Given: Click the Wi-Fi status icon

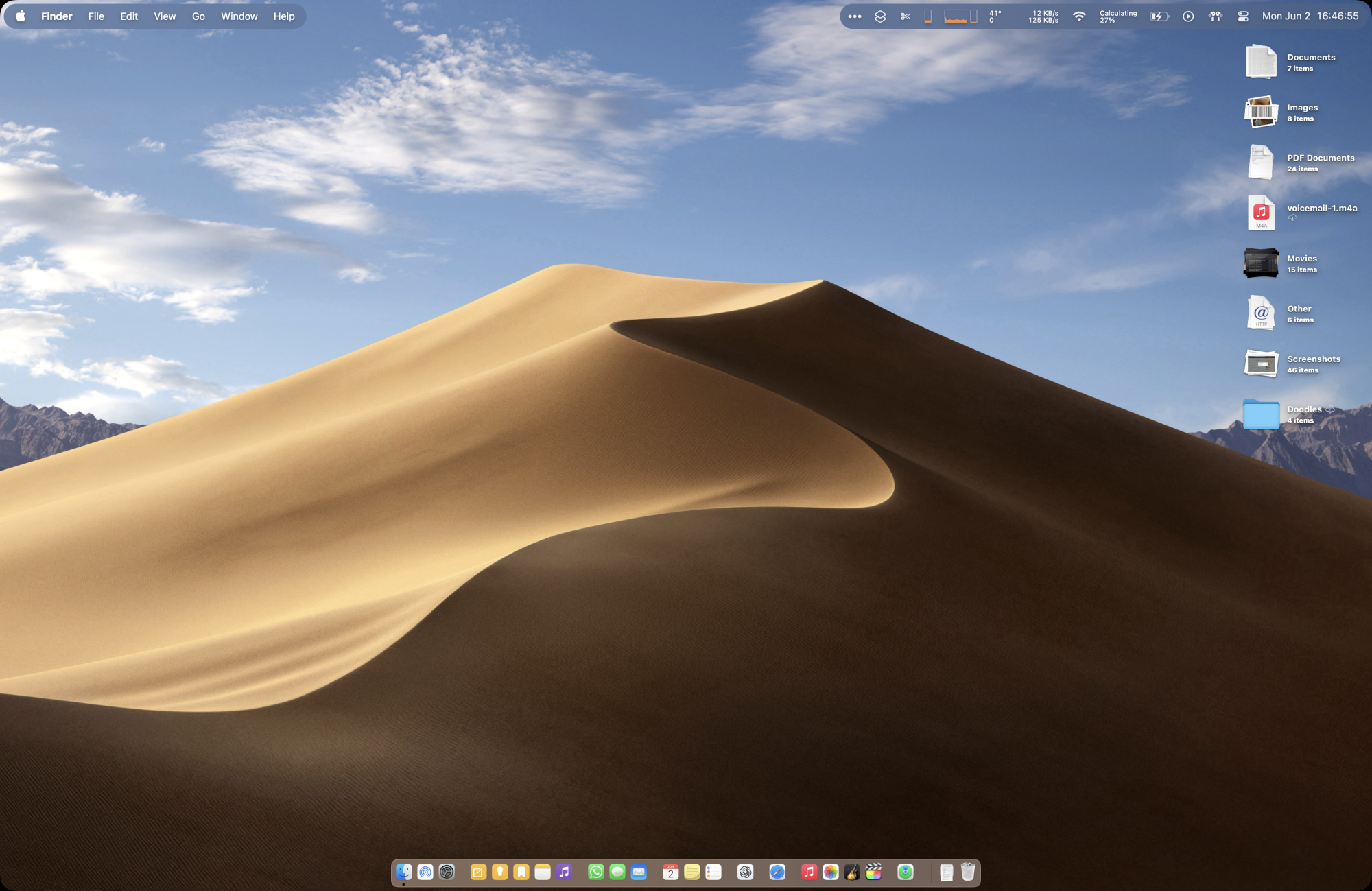Looking at the screenshot, I should click(x=1079, y=16).
